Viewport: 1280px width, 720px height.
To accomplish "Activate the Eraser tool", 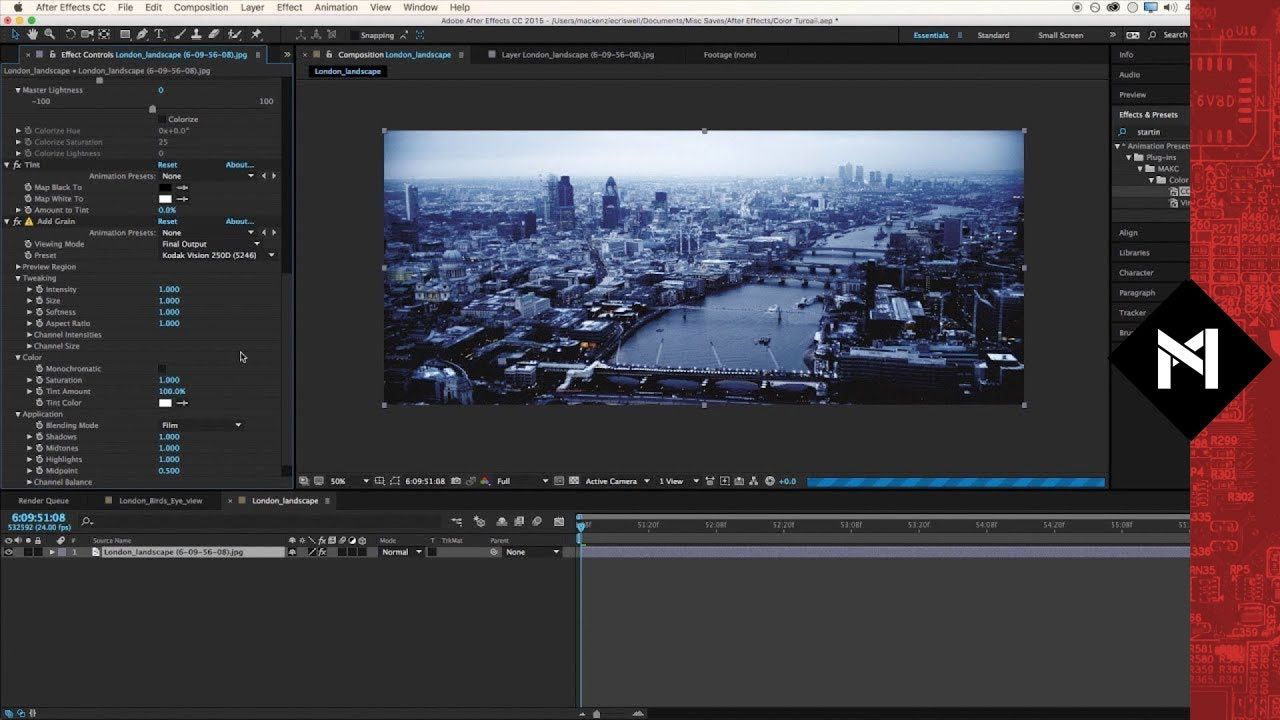I will 214,35.
